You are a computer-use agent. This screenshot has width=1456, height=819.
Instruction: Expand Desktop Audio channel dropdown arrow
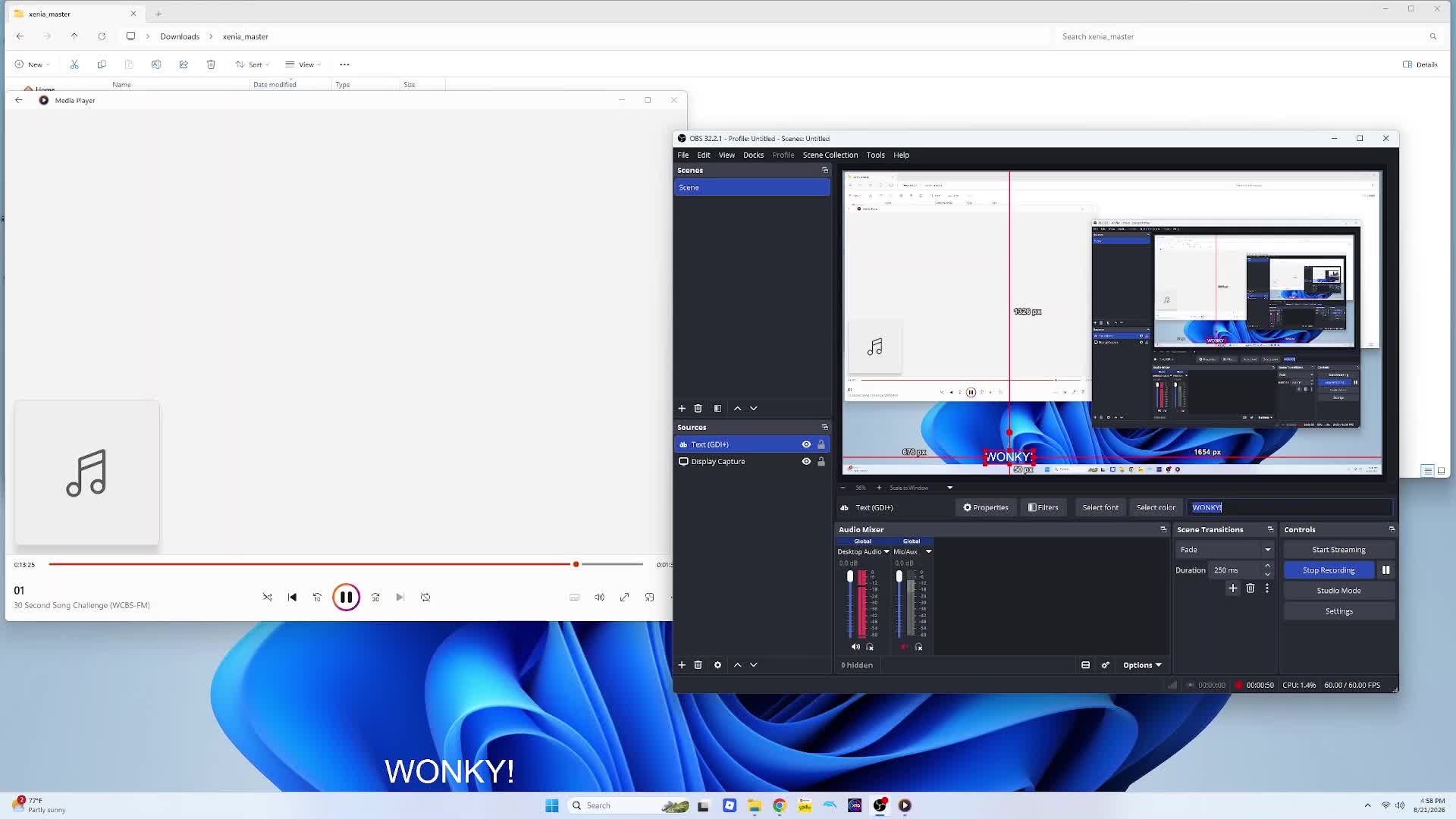(x=886, y=551)
